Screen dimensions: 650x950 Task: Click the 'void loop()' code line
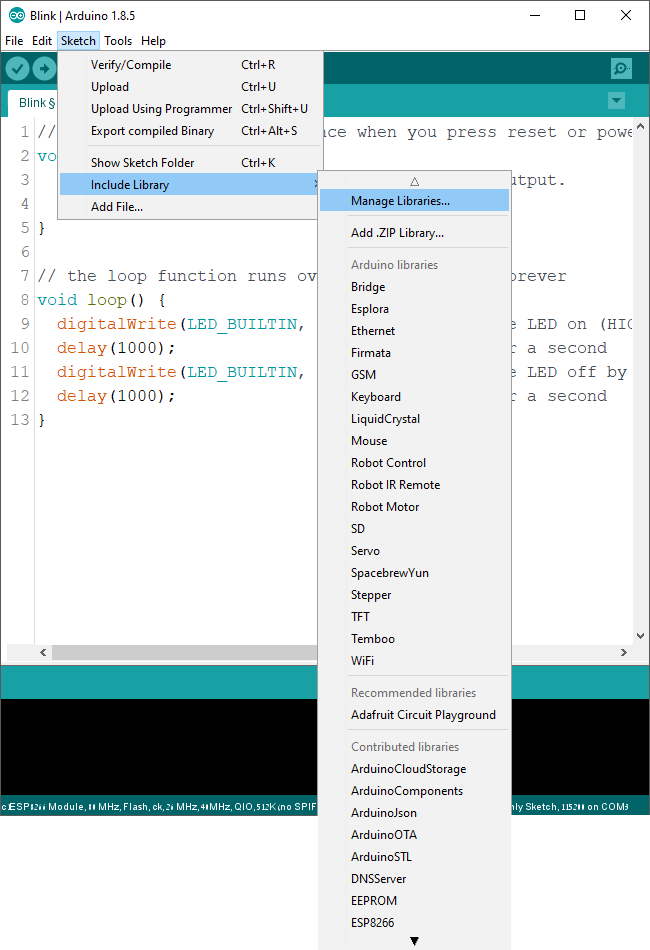click(101, 300)
